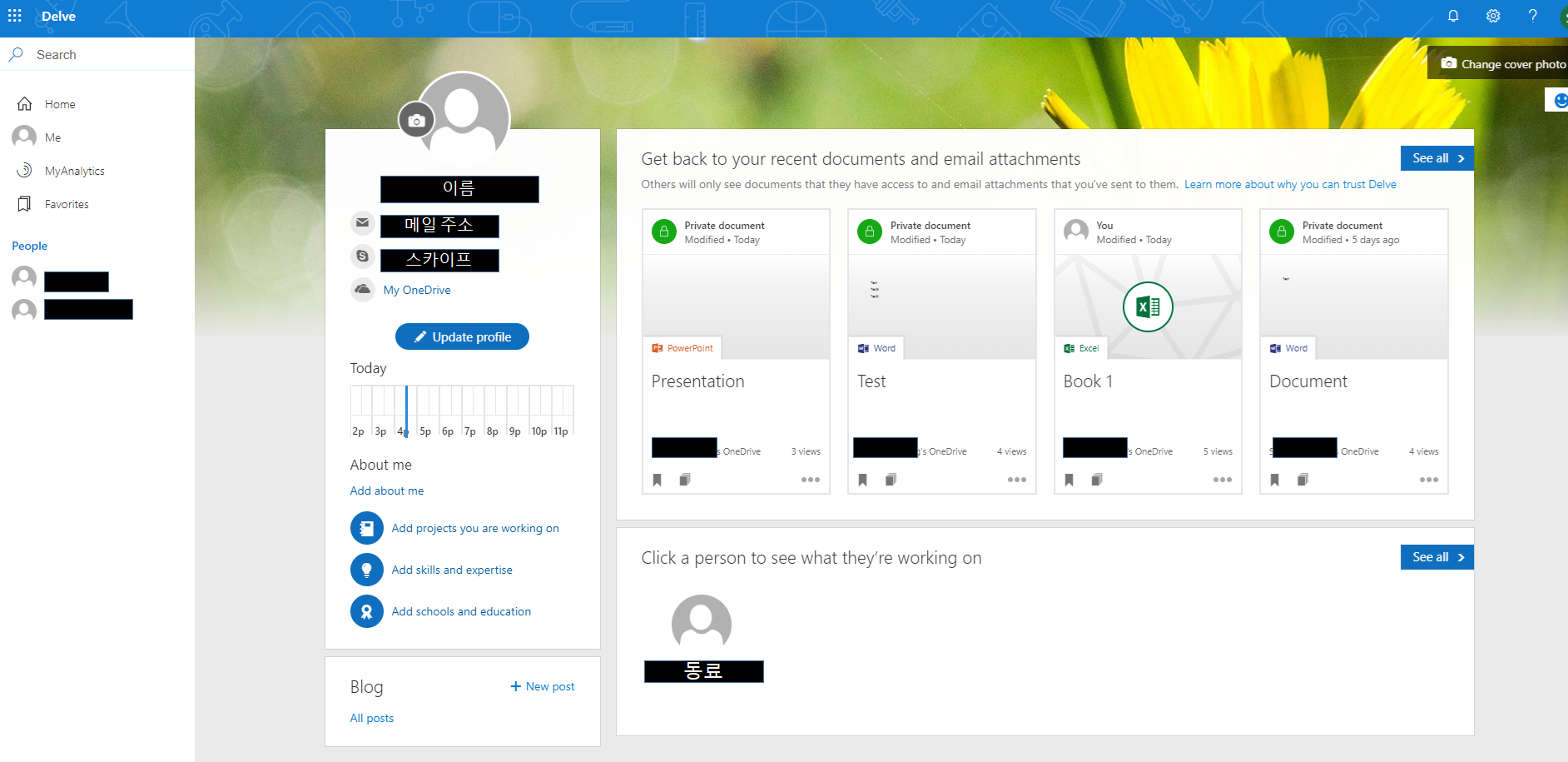Click the Excel label on Book 1 card

pyautogui.click(x=1081, y=348)
